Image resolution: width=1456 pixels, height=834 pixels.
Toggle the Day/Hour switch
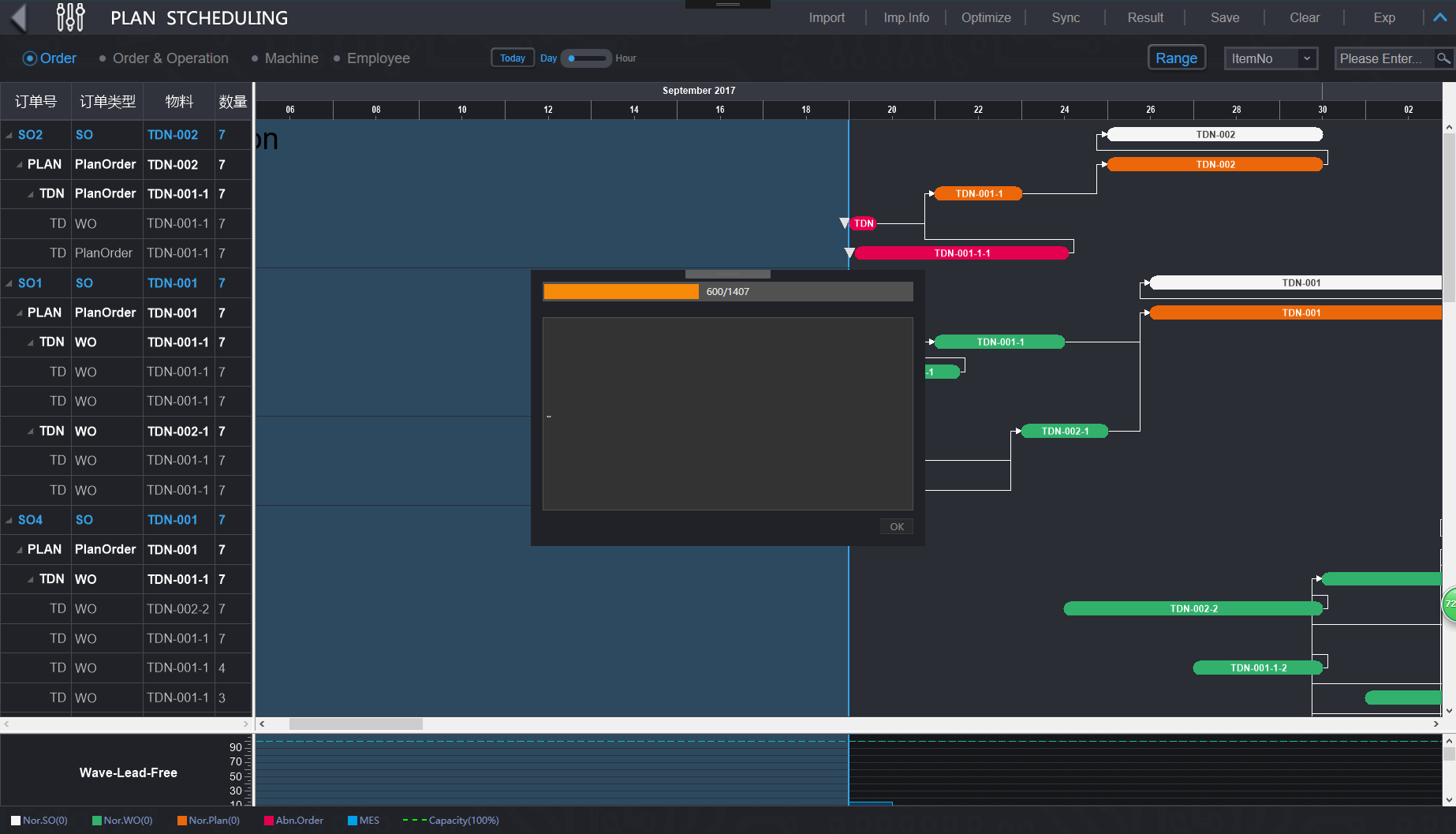[586, 58]
